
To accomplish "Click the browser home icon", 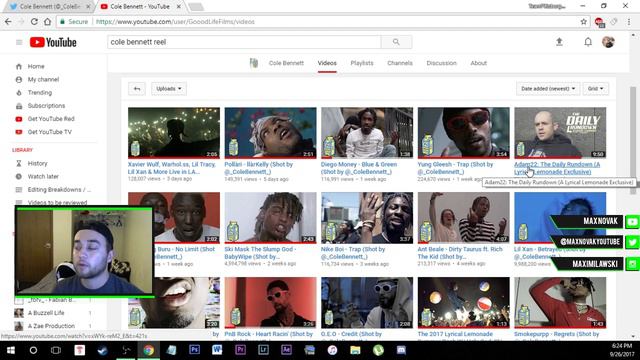I will 47,22.
